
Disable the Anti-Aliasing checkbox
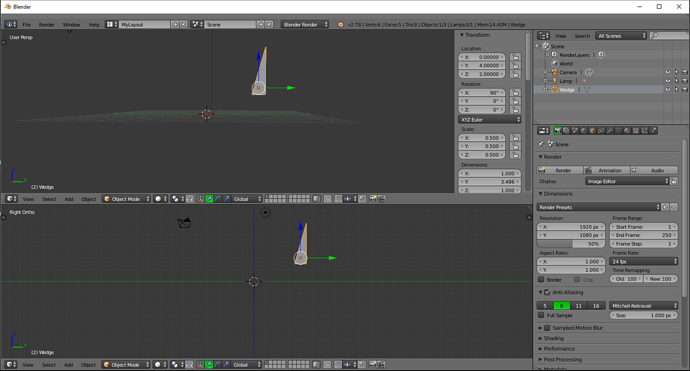[x=547, y=292]
